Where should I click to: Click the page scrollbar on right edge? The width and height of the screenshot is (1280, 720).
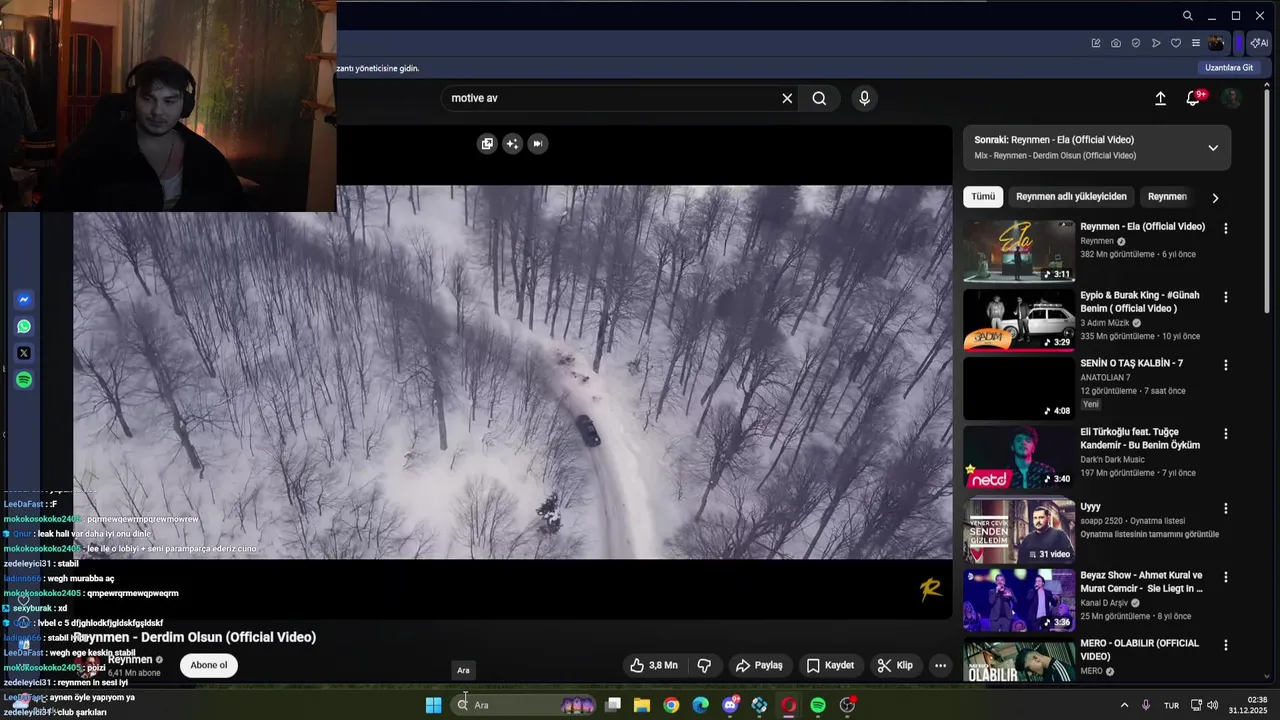click(x=1267, y=201)
